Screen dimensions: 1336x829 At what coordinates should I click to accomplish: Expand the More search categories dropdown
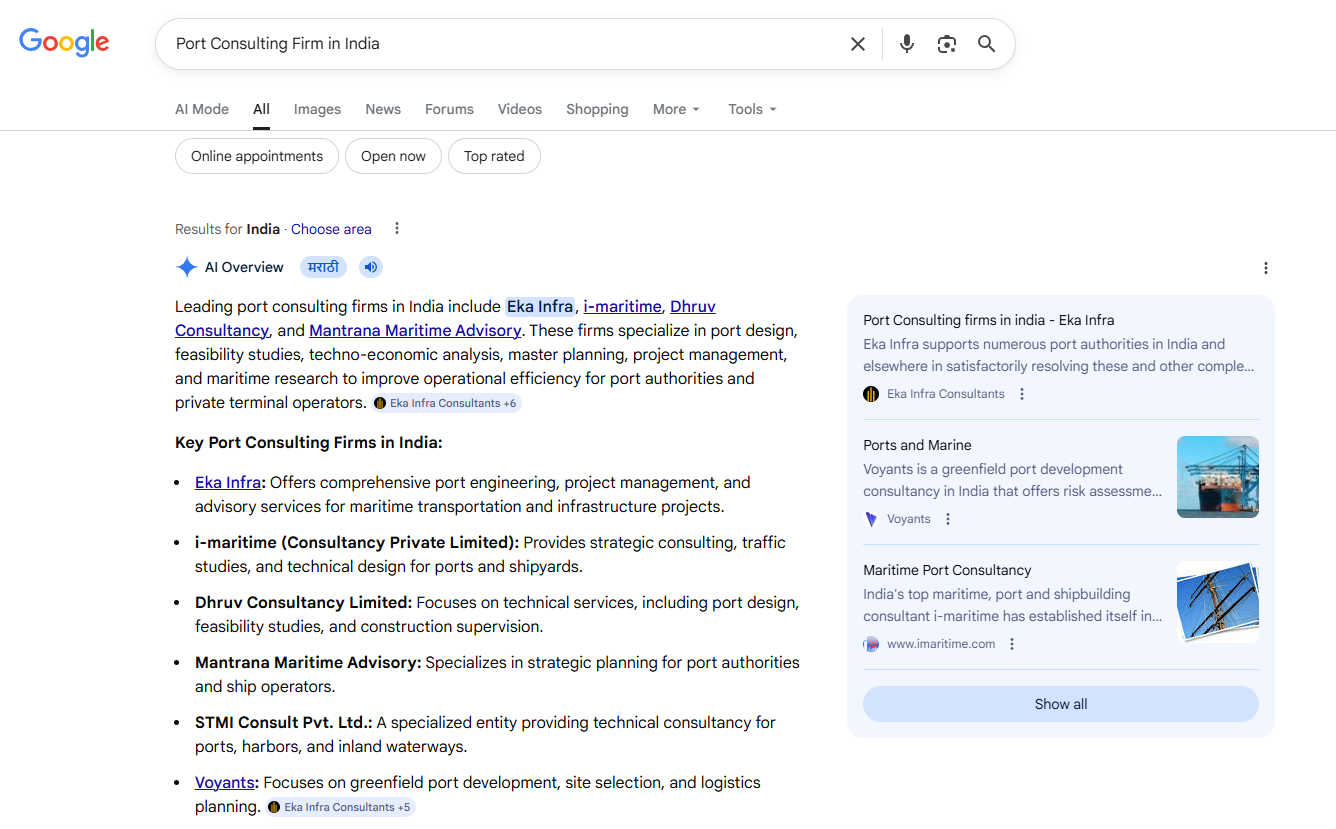coord(676,109)
